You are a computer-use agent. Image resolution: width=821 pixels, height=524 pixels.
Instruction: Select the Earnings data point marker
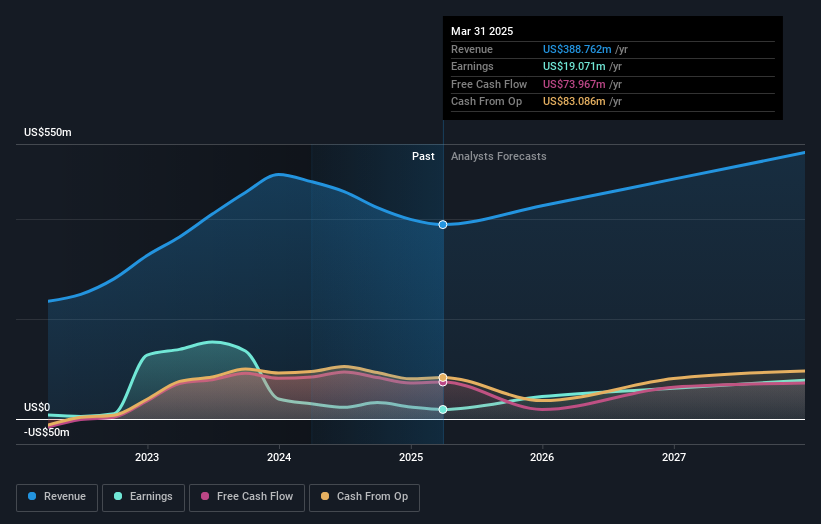pyautogui.click(x=443, y=409)
